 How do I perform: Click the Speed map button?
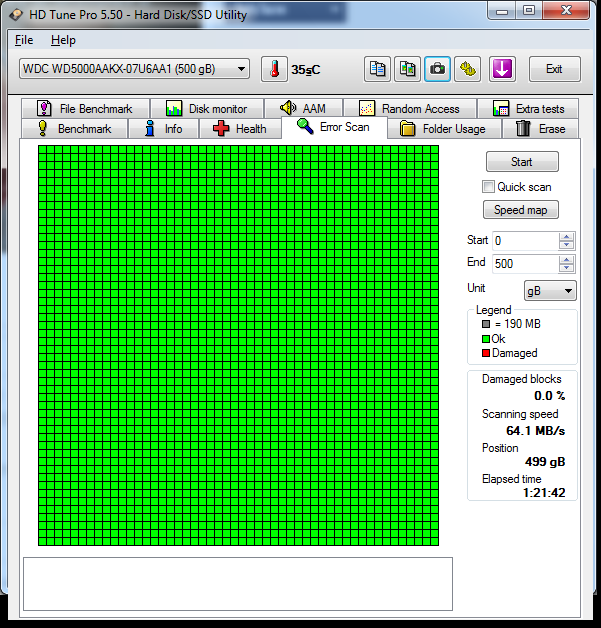[x=521, y=210]
